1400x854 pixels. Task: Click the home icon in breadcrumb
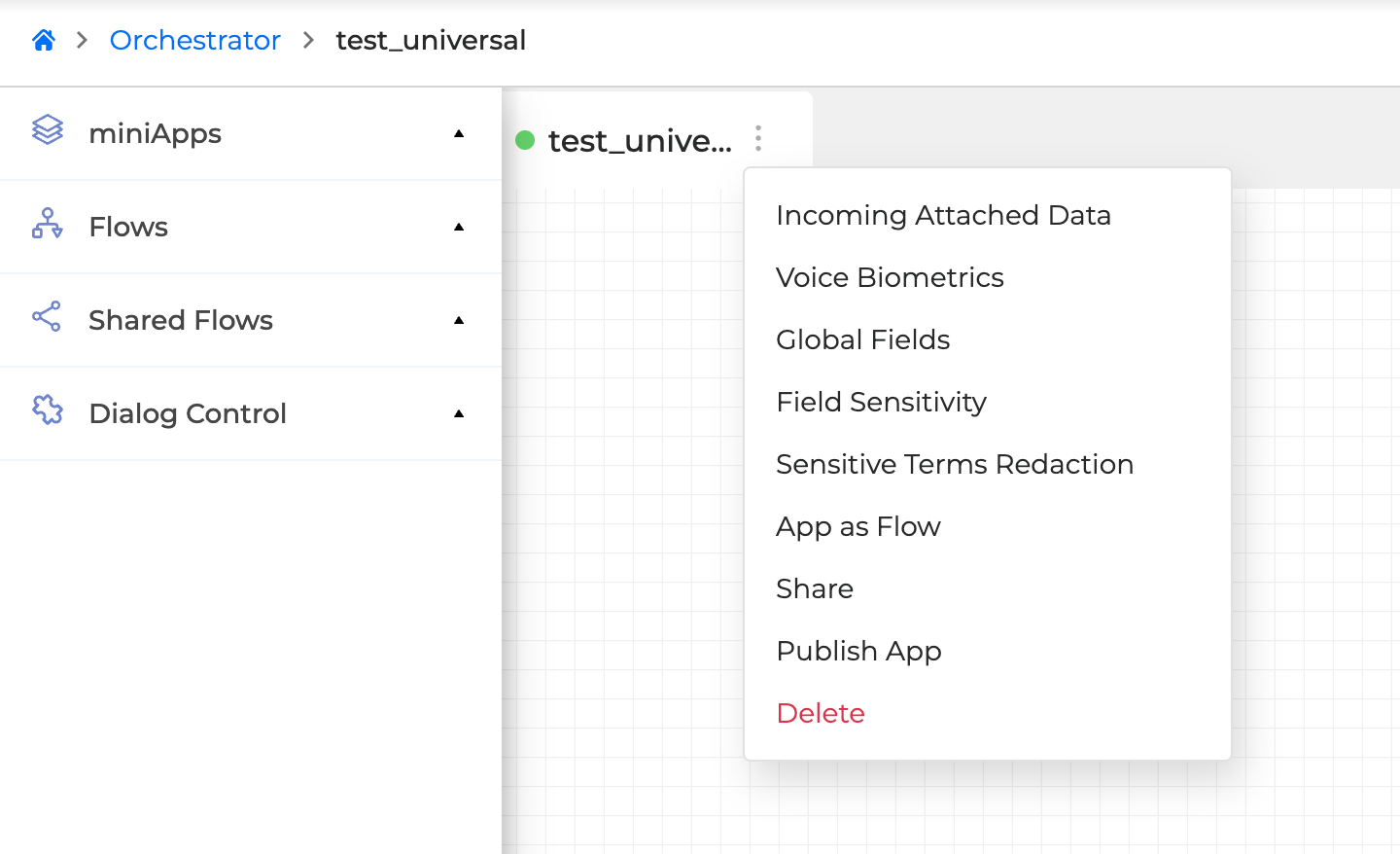(44, 40)
